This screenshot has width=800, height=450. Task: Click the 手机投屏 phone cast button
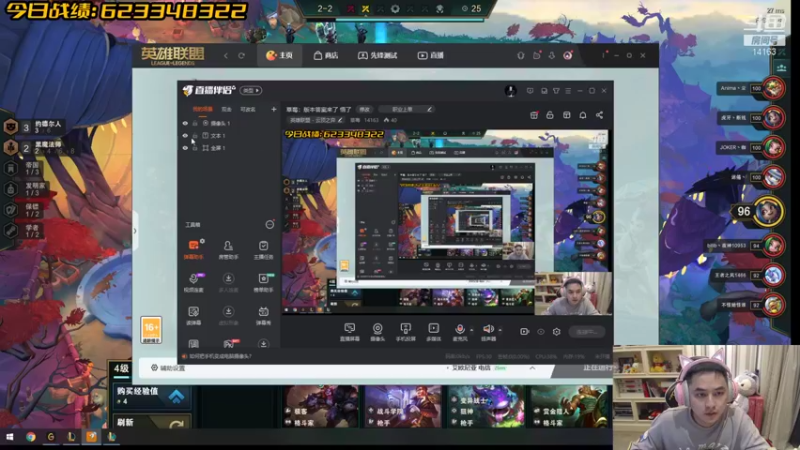406,332
